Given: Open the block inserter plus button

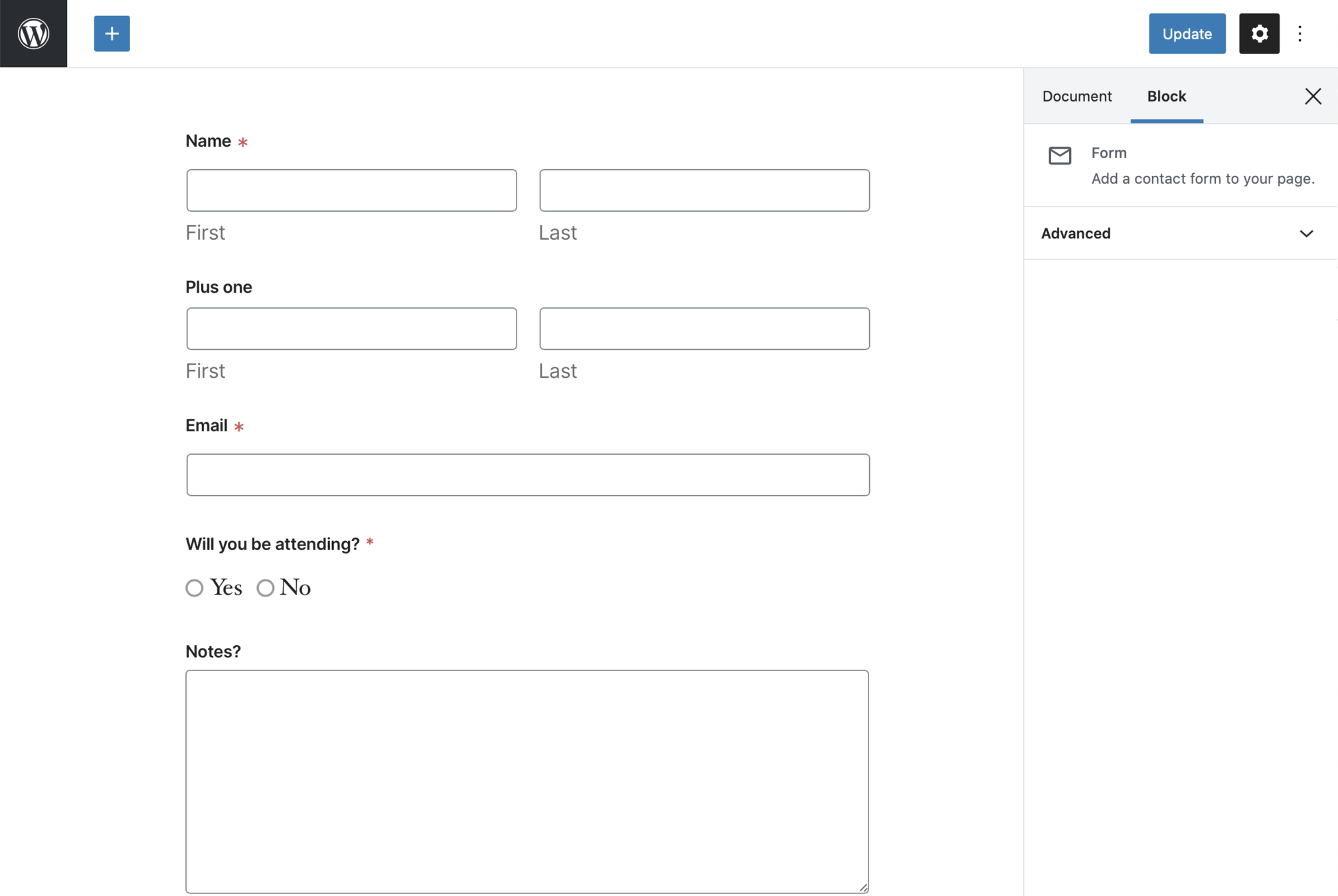Looking at the screenshot, I should click(x=112, y=33).
